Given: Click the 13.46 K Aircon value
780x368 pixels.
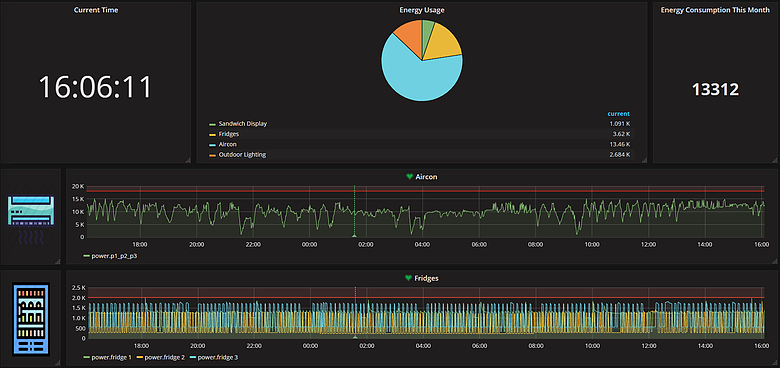Looking at the screenshot, I should (x=619, y=144).
